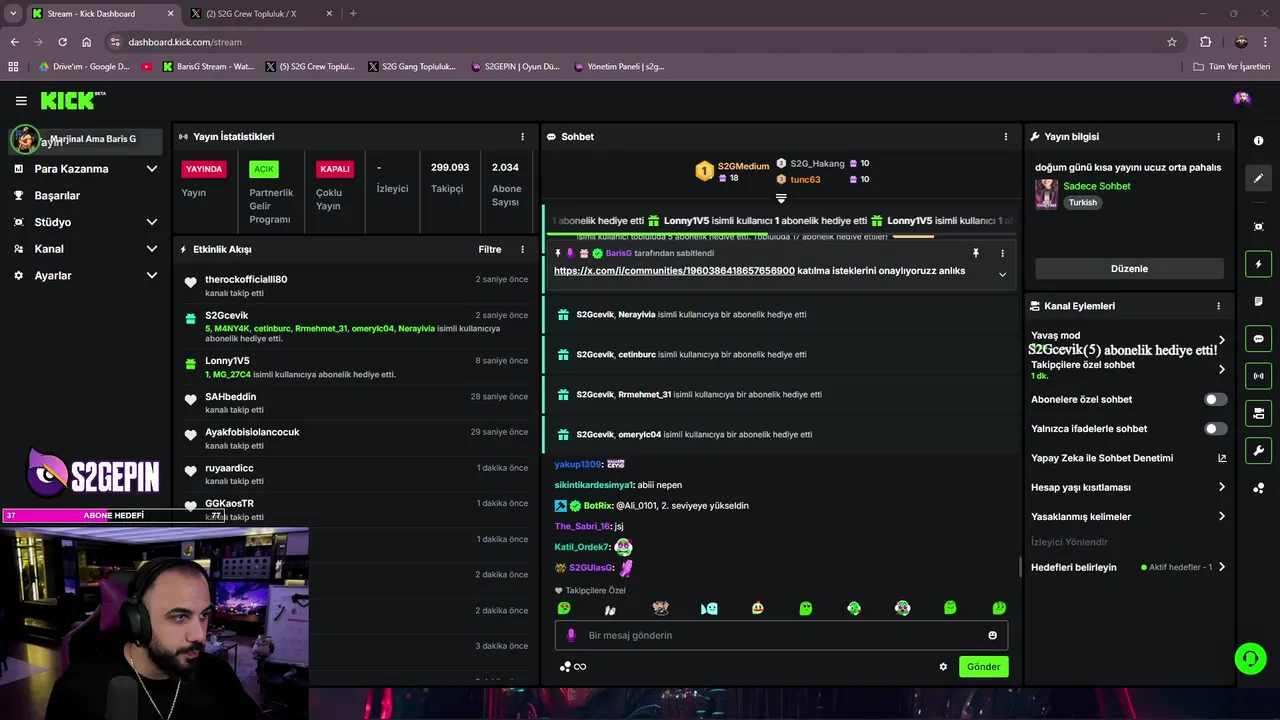
Task: Open chat settings gear icon
Action: (x=943, y=667)
